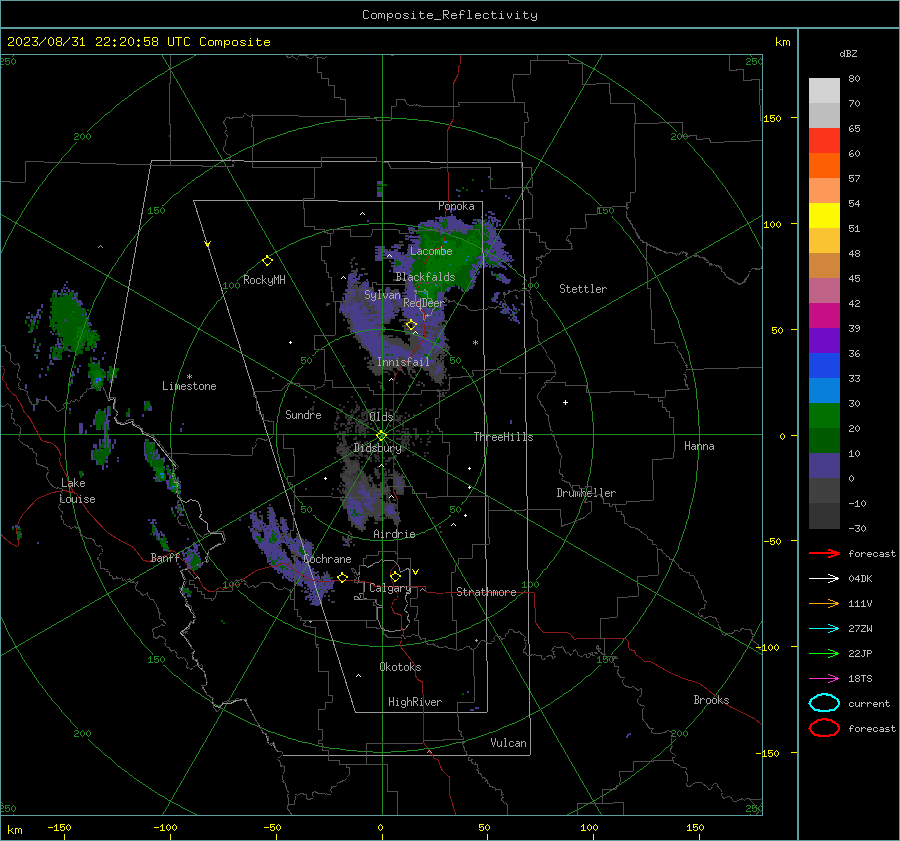900x841 pixels.
Task: Select the orange 111V arrow icon
Action: pyautogui.click(x=824, y=603)
